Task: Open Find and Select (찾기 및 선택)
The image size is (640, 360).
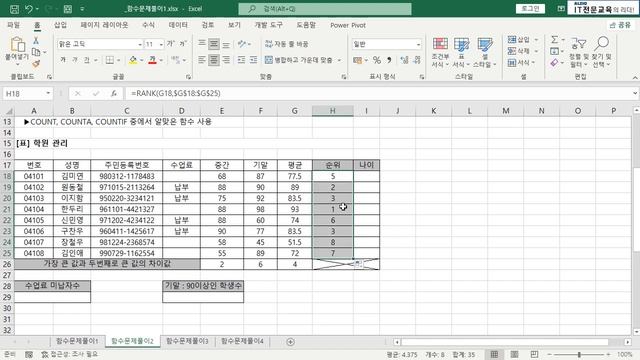Action: pyautogui.click(x=602, y=52)
